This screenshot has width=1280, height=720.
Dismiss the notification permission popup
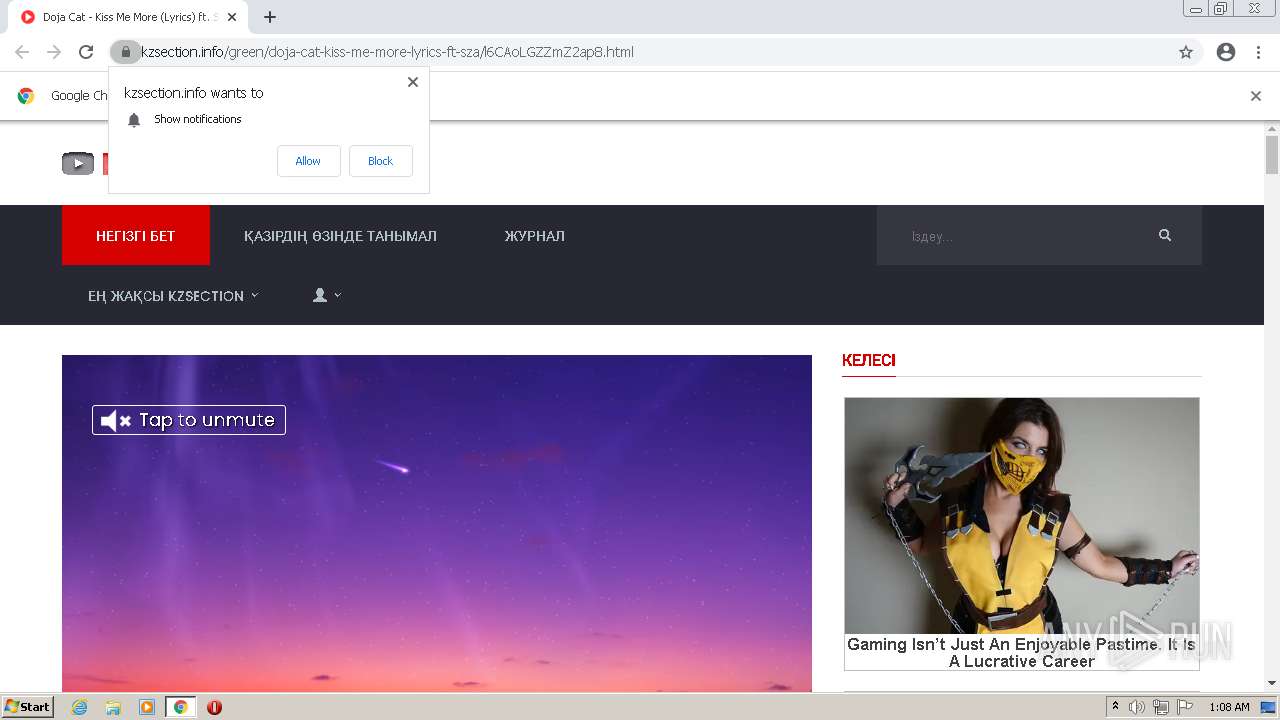[x=412, y=82]
